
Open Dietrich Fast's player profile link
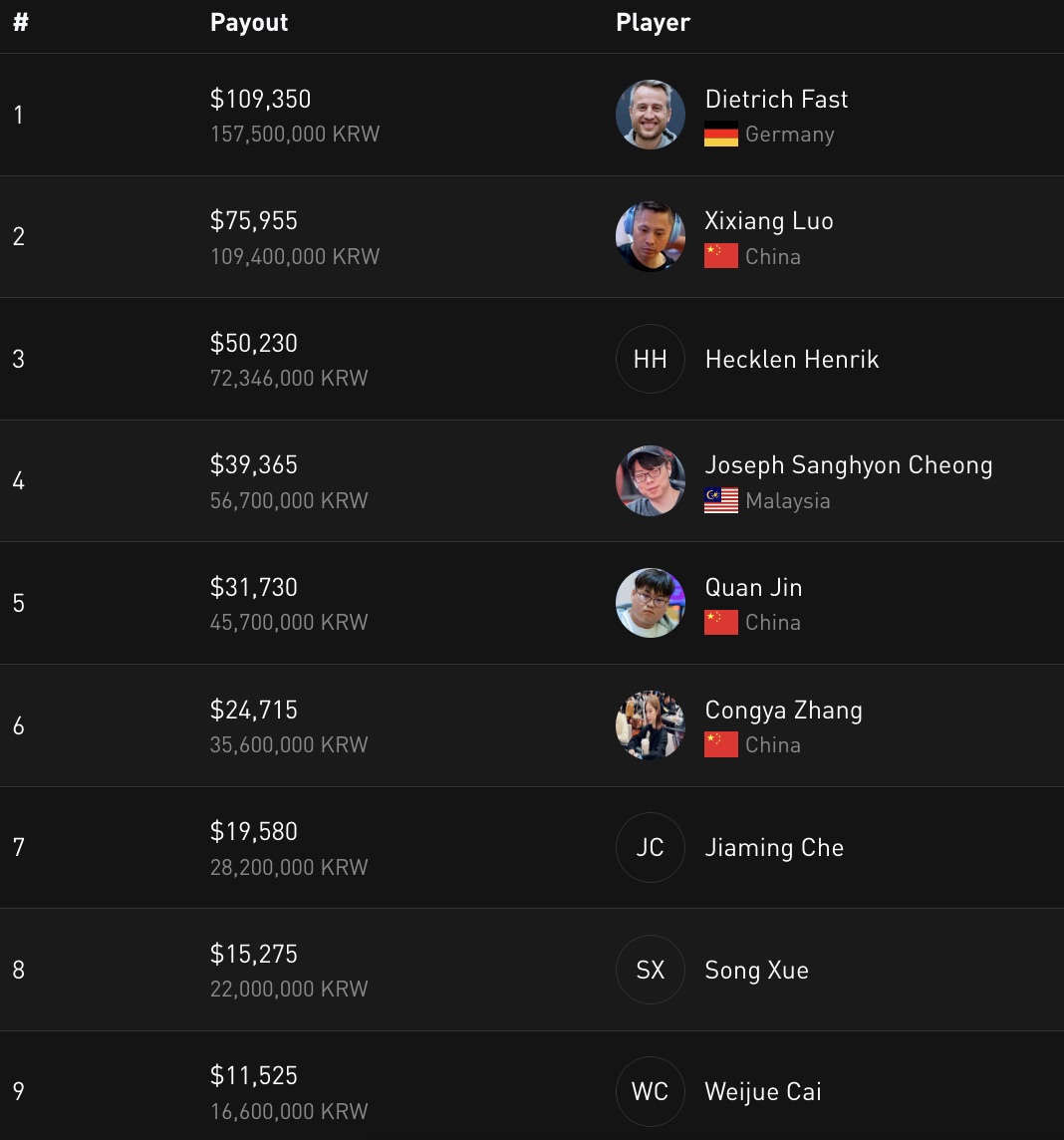pos(776,100)
